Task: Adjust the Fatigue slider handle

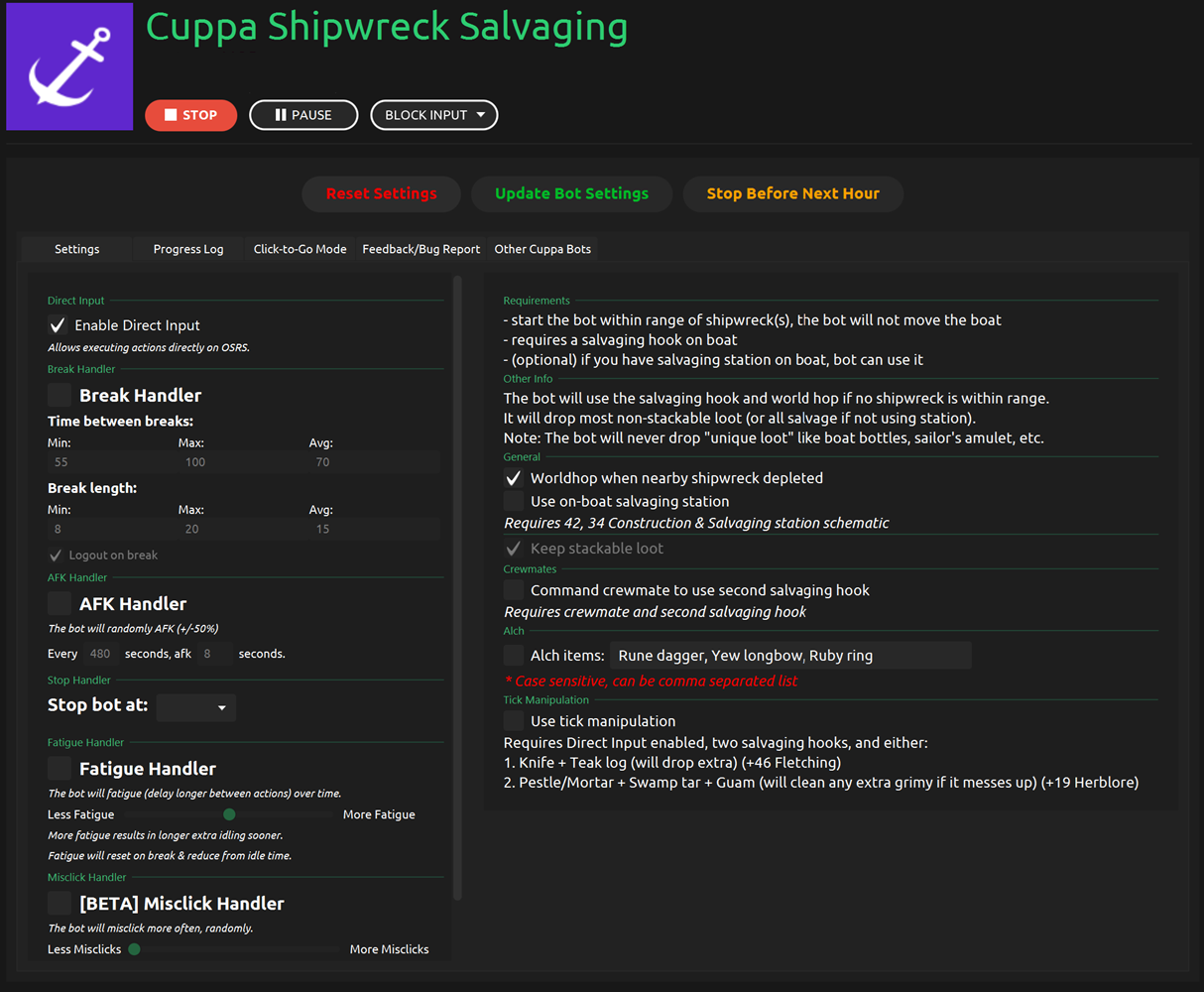Action: (229, 814)
